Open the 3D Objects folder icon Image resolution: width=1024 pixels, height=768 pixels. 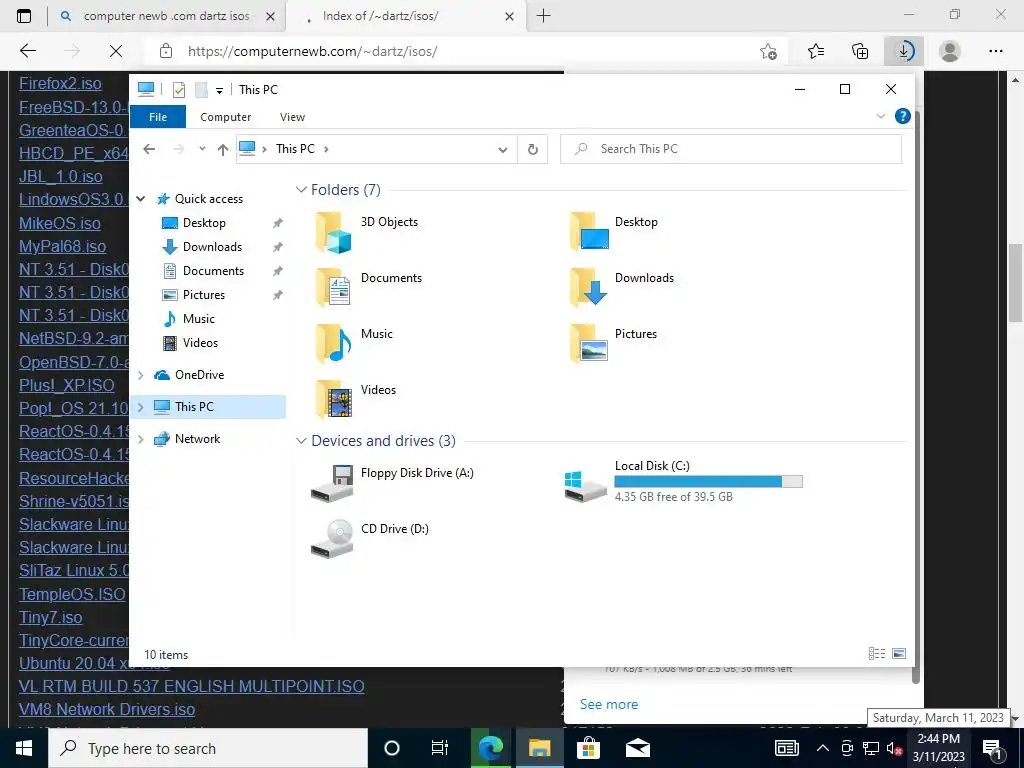click(x=334, y=232)
